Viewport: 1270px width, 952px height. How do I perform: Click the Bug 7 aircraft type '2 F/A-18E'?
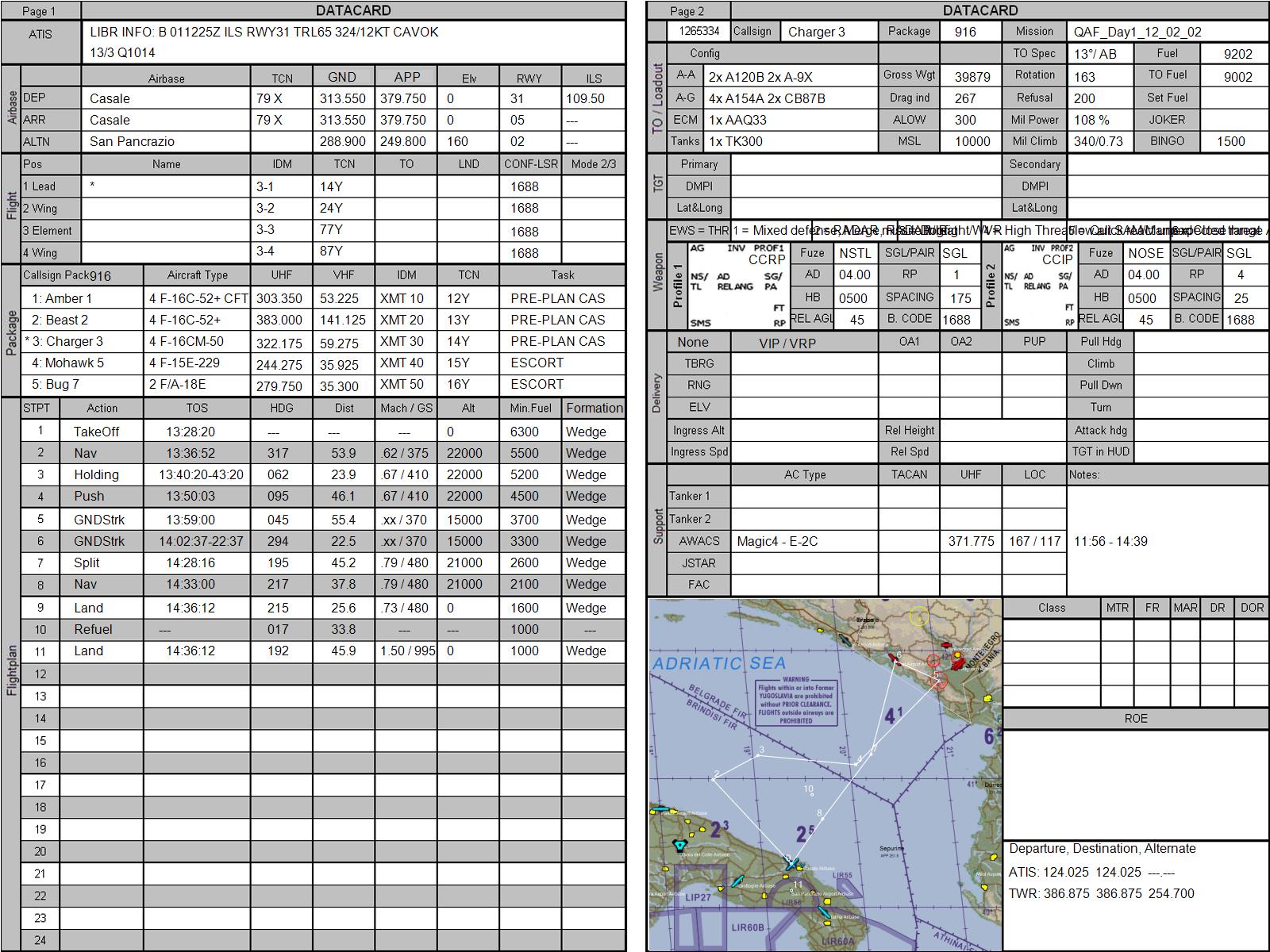177,384
